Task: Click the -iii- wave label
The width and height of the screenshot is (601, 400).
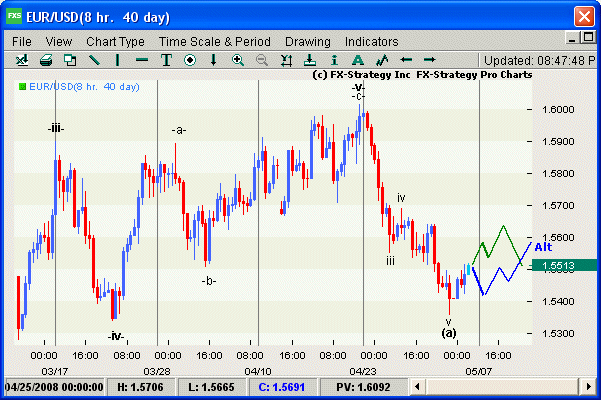Action: [56, 128]
